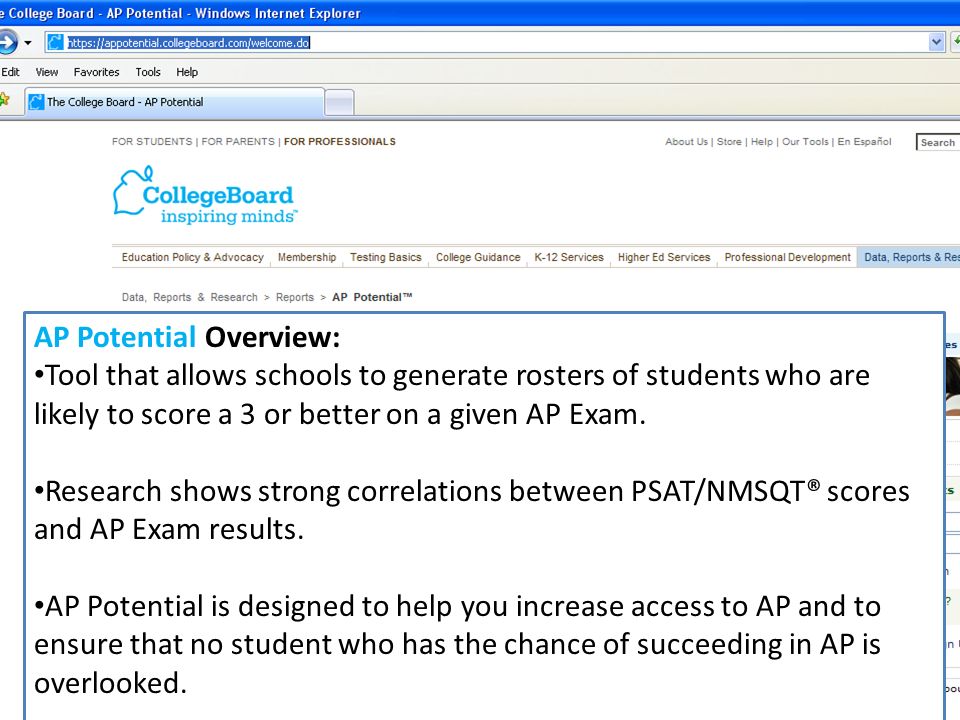960x720 pixels.
Task: Click the page icon in address bar
Action: point(56,42)
